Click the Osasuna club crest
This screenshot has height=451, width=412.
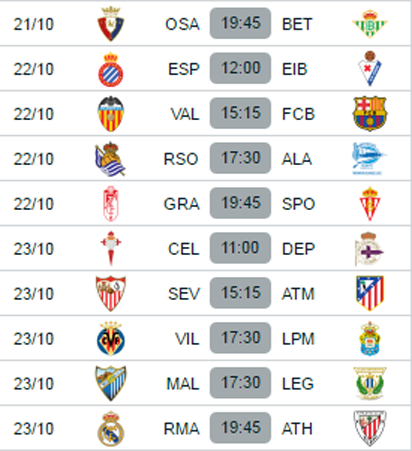[111, 24]
